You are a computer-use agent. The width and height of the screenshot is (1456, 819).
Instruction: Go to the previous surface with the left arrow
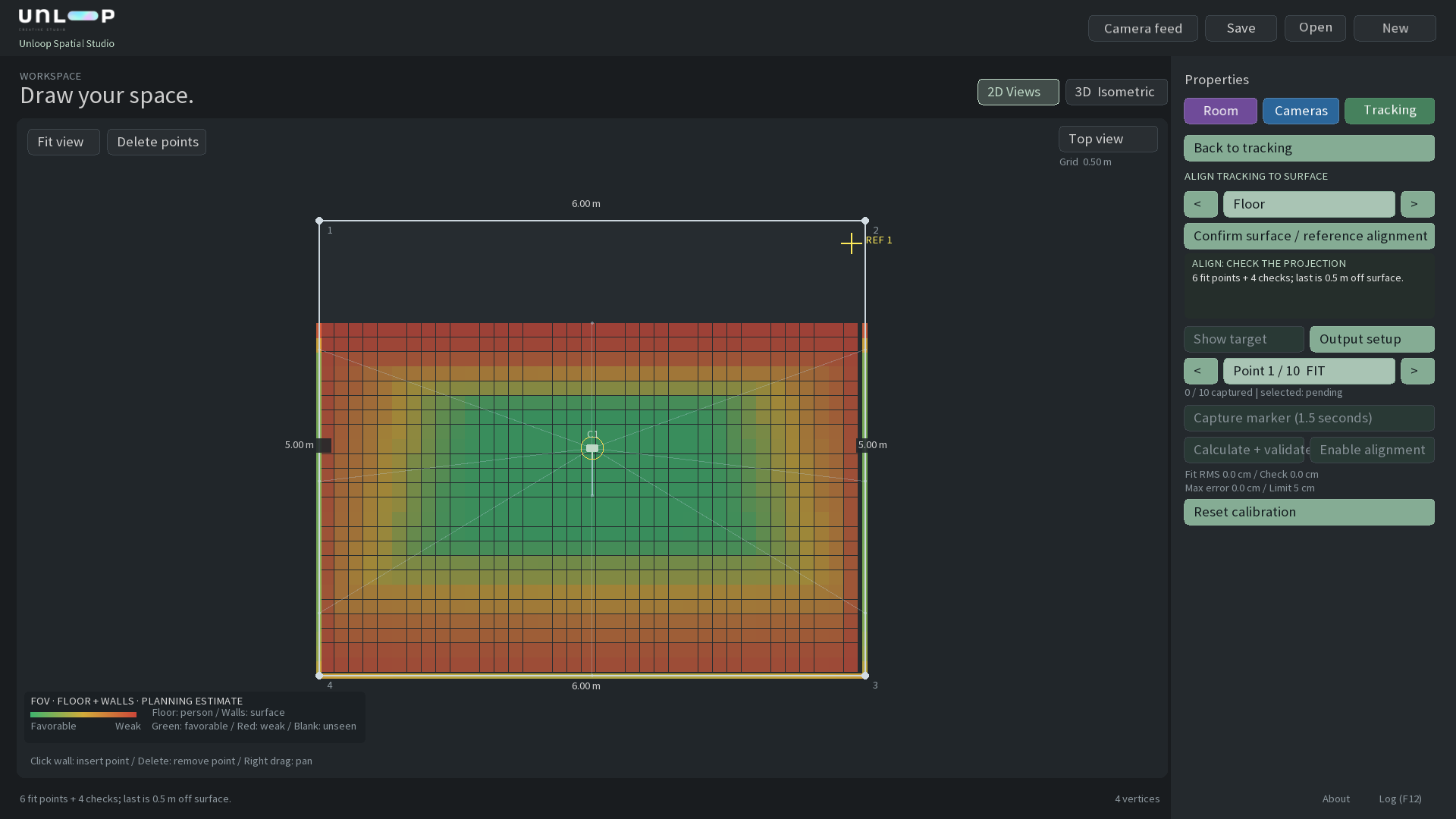[1200, 204]
